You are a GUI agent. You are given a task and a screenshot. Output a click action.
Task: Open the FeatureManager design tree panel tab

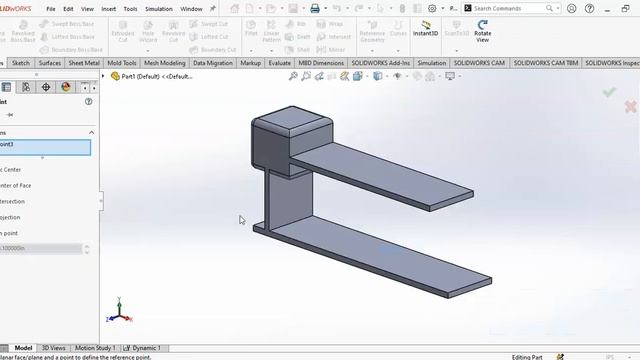click(6, 87)
